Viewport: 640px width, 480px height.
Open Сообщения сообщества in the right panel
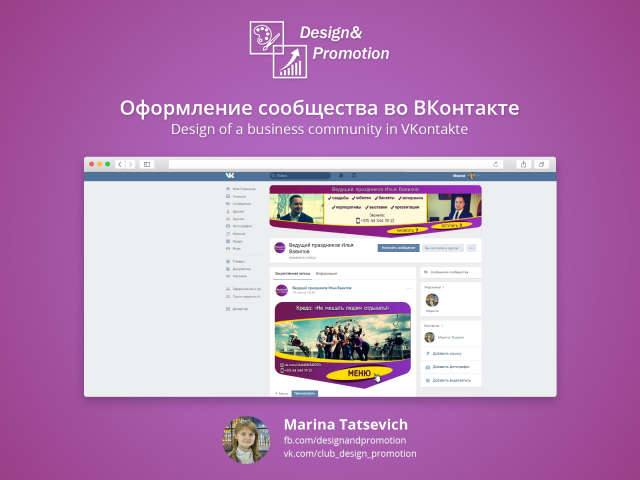451,272
